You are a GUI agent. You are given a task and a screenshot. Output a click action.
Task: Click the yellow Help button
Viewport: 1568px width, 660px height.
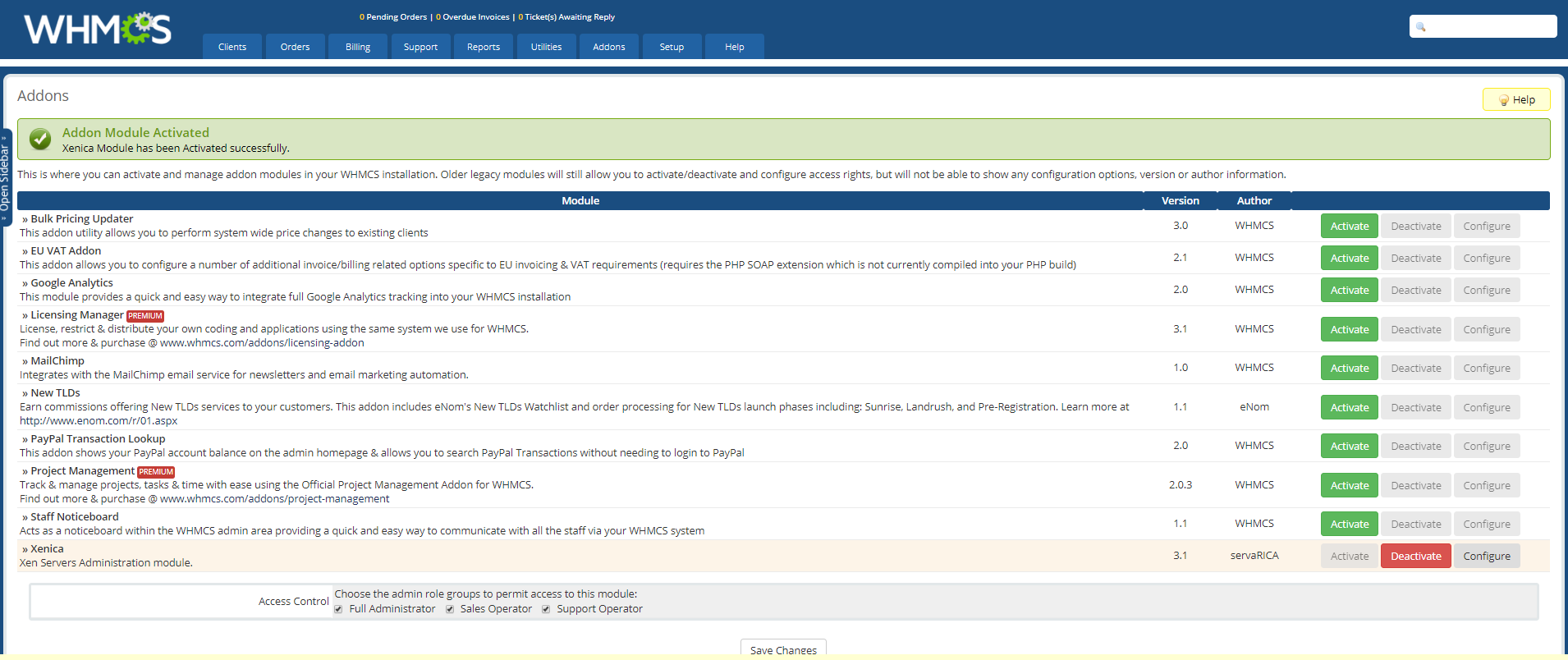[x=1516, y=99]
